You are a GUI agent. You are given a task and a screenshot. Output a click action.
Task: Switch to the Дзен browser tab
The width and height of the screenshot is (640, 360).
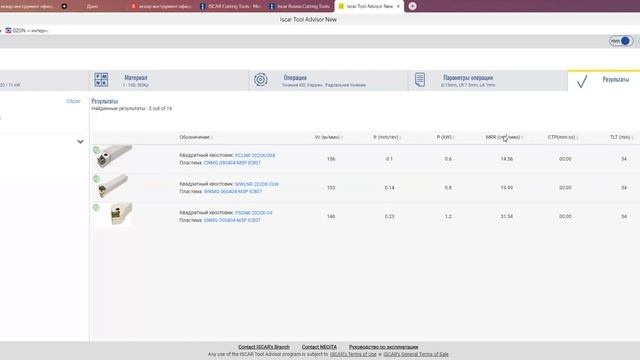tap(92, 6)
